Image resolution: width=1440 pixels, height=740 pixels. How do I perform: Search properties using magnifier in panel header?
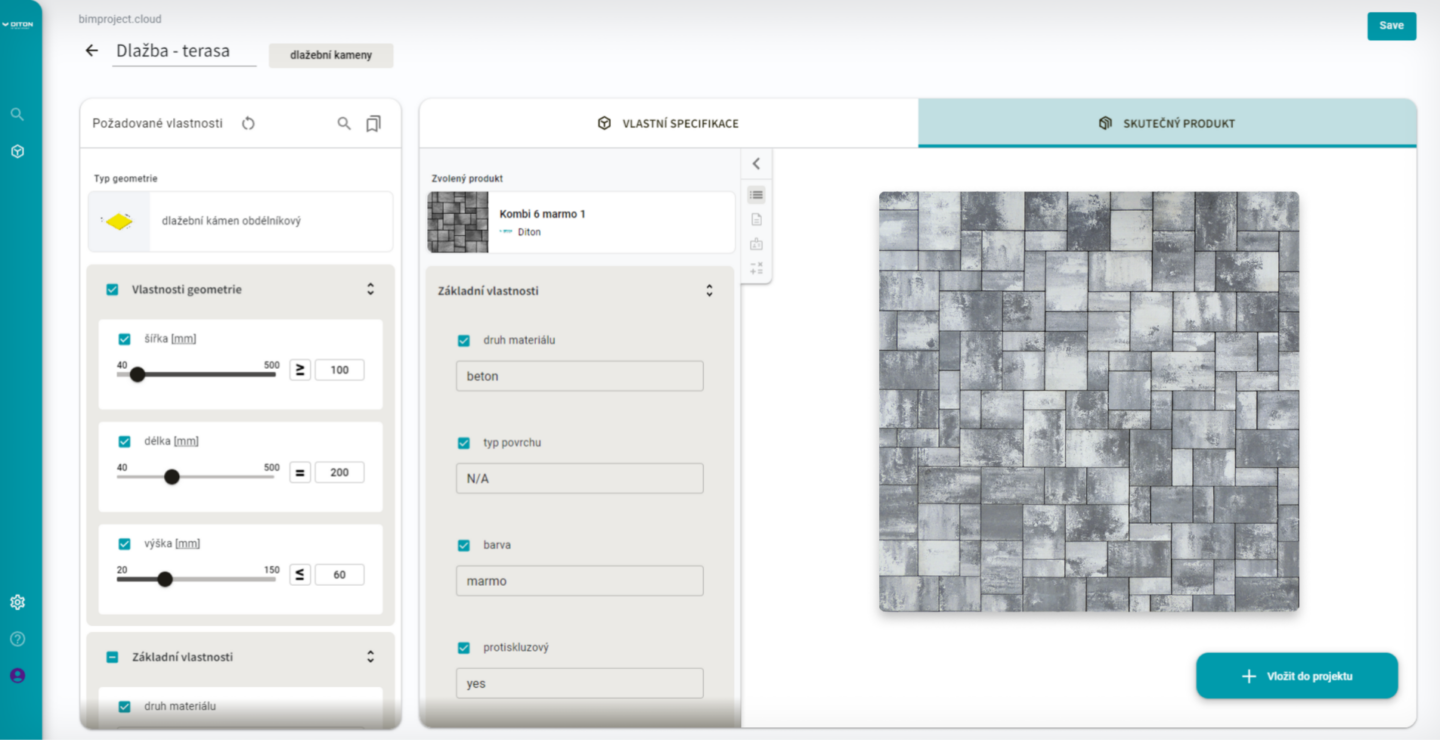[344, 123]
